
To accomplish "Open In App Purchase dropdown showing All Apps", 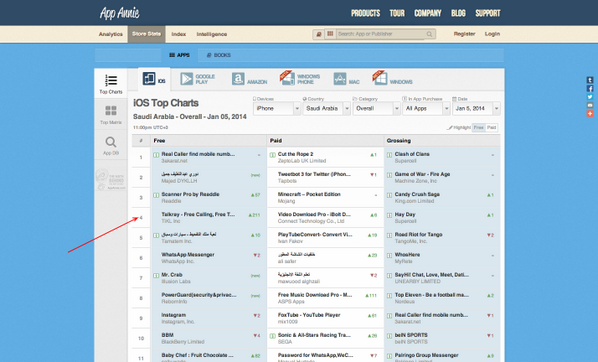I will pos(426,108).
